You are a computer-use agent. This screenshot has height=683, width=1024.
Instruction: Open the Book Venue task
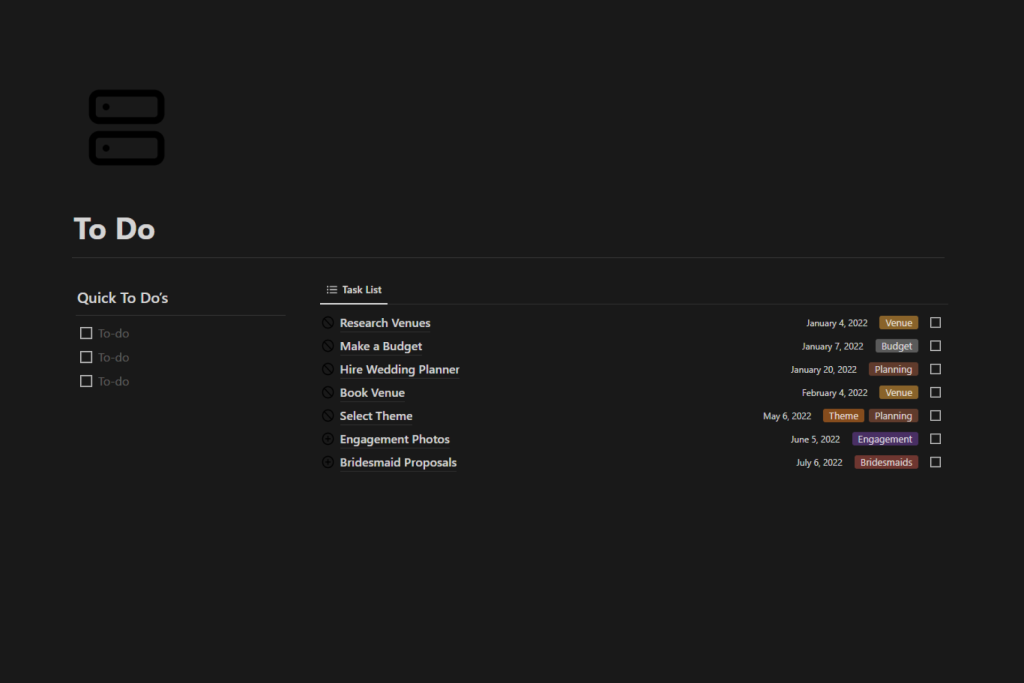[x=372, y=392]
